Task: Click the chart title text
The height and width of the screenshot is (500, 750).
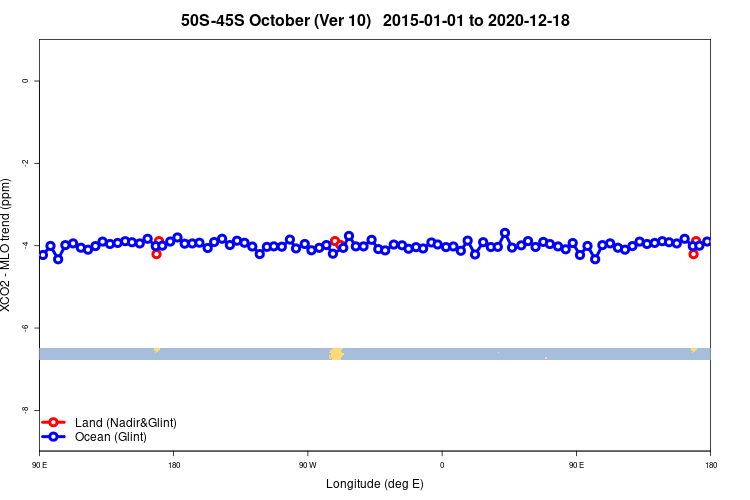Action: pyautogui.click(x=375, y=21)
